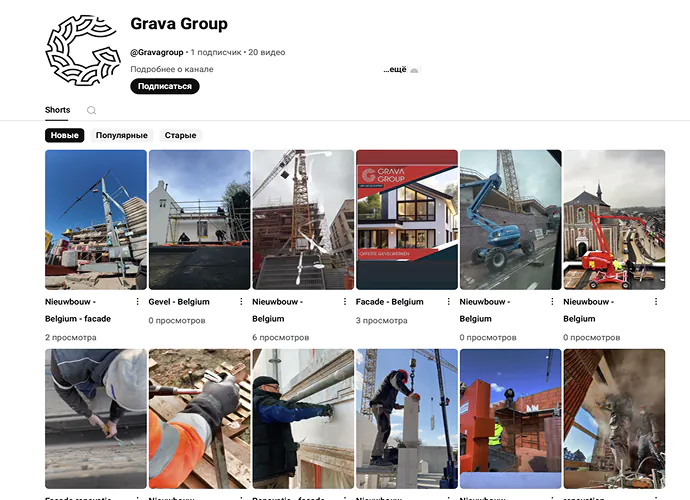Click the Grava Group channel avatar logo
Screen dimensions: 690x500
point(81,50)
